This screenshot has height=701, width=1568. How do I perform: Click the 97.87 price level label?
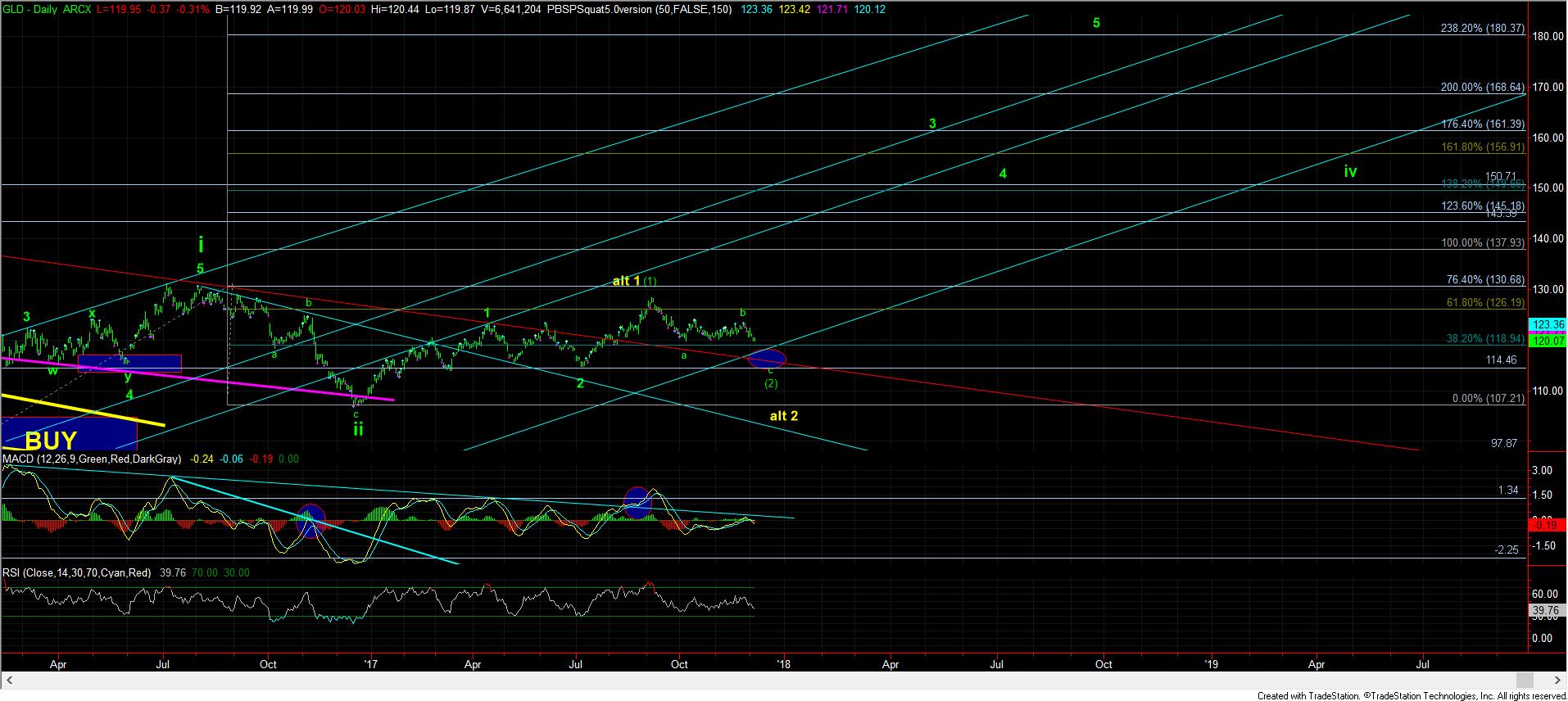coord(1504,443)
